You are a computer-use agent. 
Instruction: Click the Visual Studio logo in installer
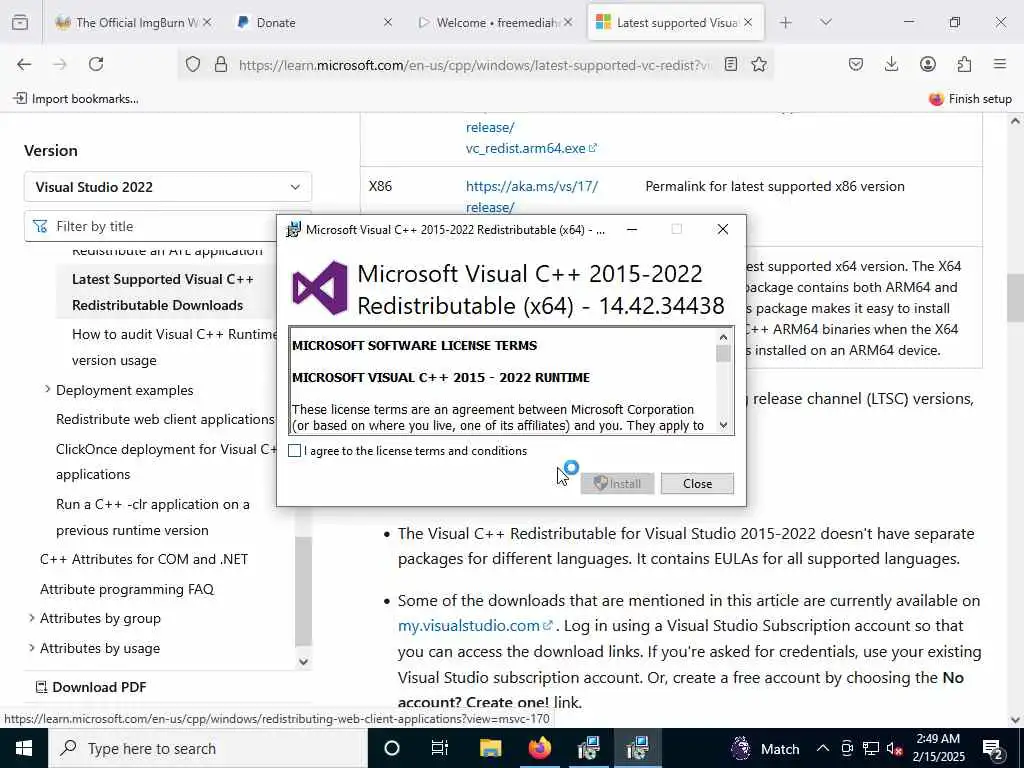click(320, 288)
